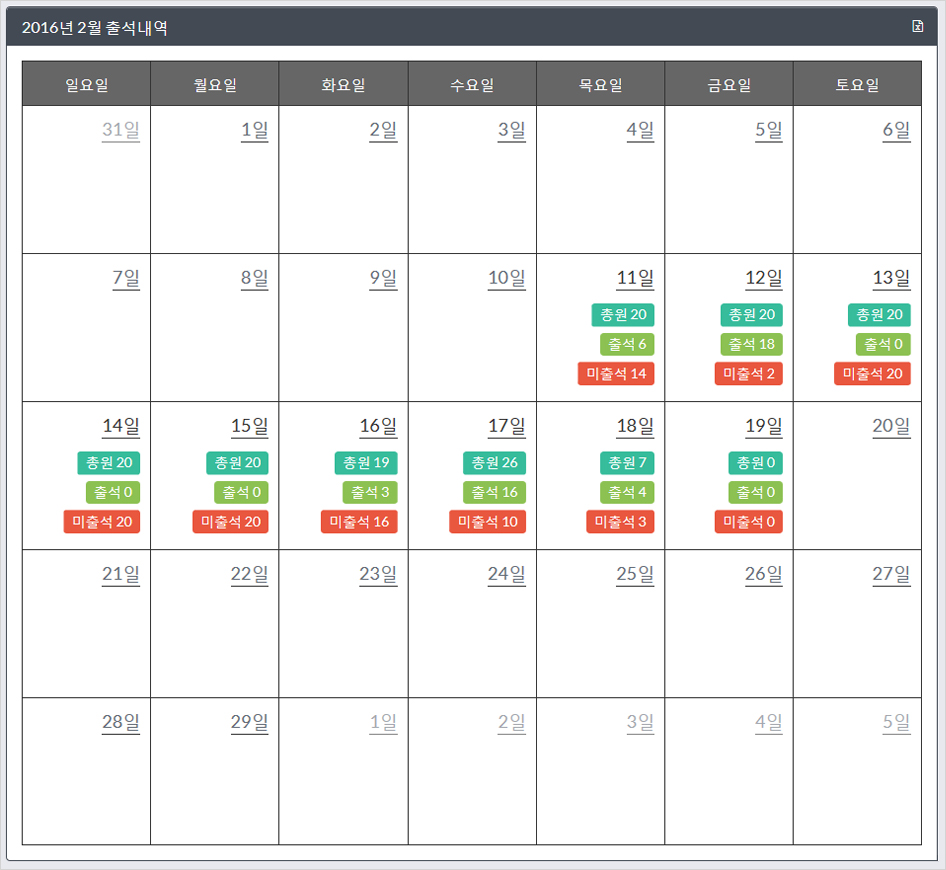Click the 총원 7 badge on 18일
946x870 pixels.
tap(627, 463)
